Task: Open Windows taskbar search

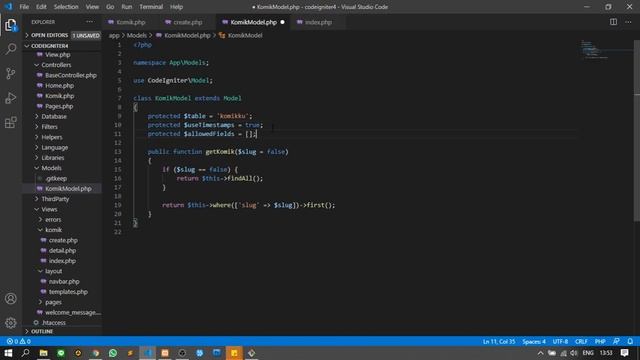Action: (x=25, y=353)
